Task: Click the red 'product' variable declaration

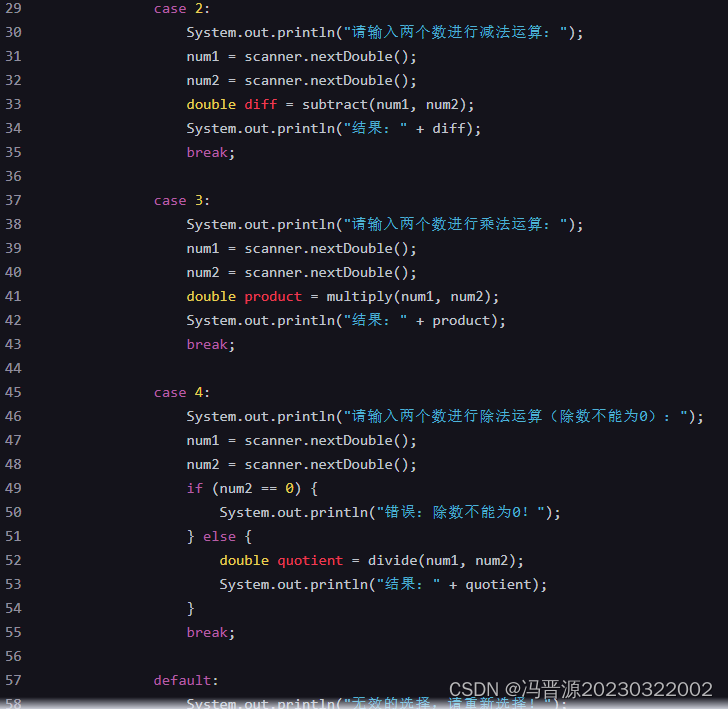Action: (273, 297)
